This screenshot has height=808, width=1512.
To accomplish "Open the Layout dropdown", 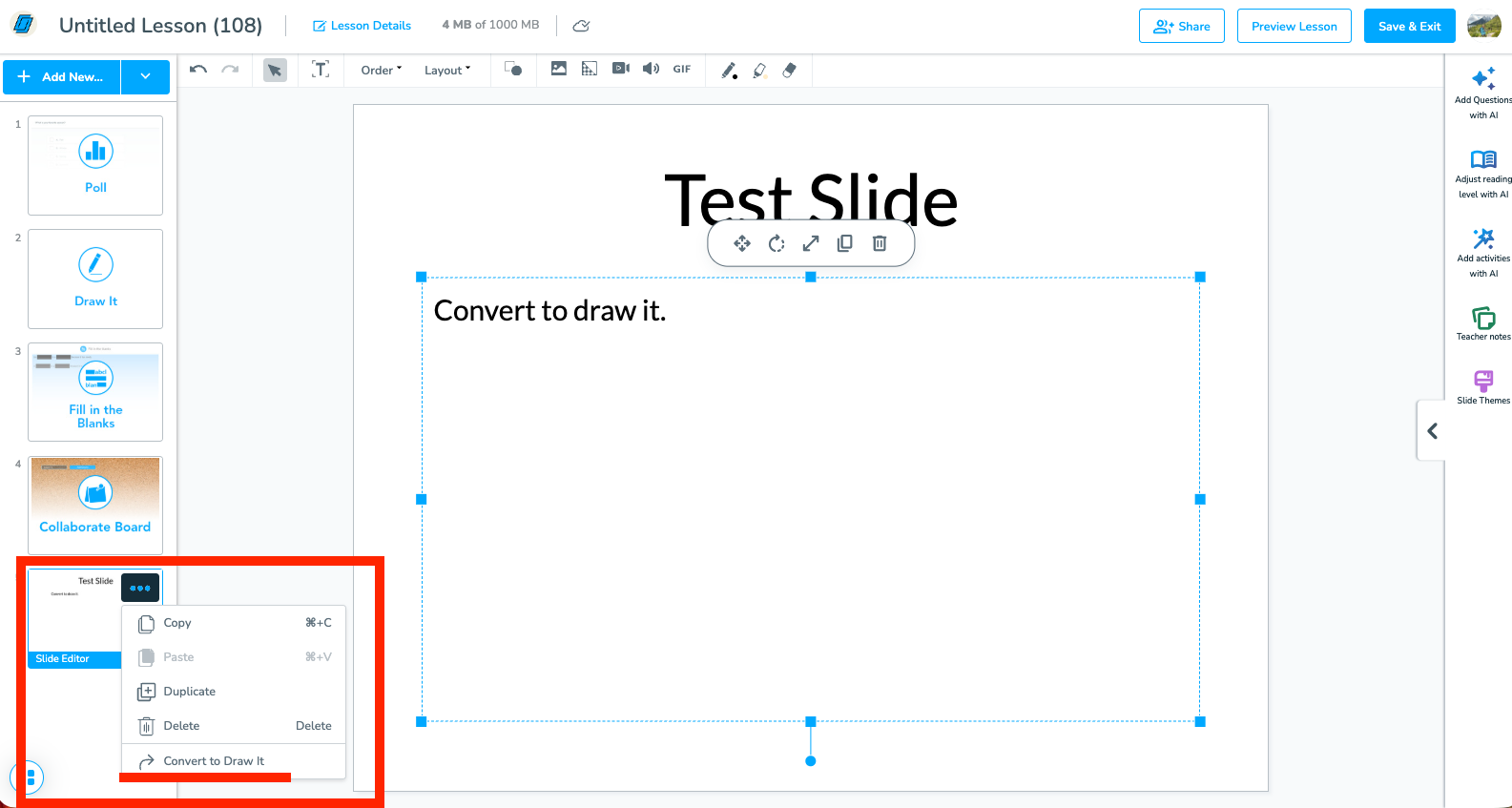I will pyautogui.click(x=447, y=70).
